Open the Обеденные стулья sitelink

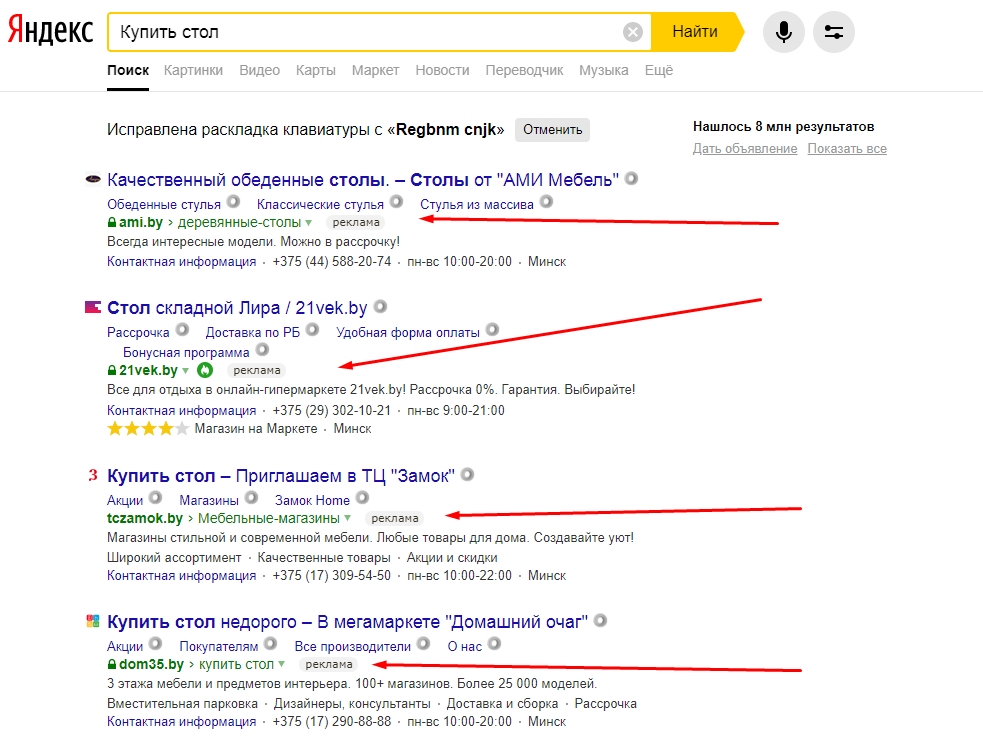(164, 204)
